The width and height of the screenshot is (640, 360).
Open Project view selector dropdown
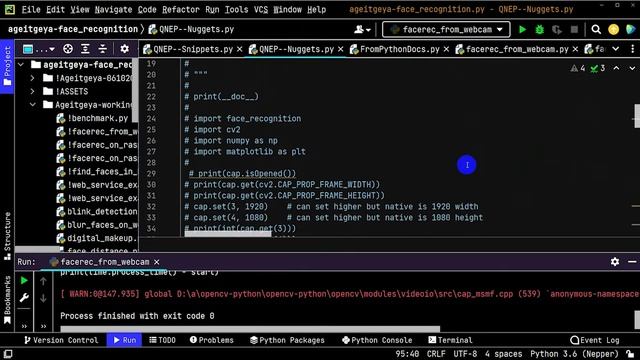tap(39, 49)
